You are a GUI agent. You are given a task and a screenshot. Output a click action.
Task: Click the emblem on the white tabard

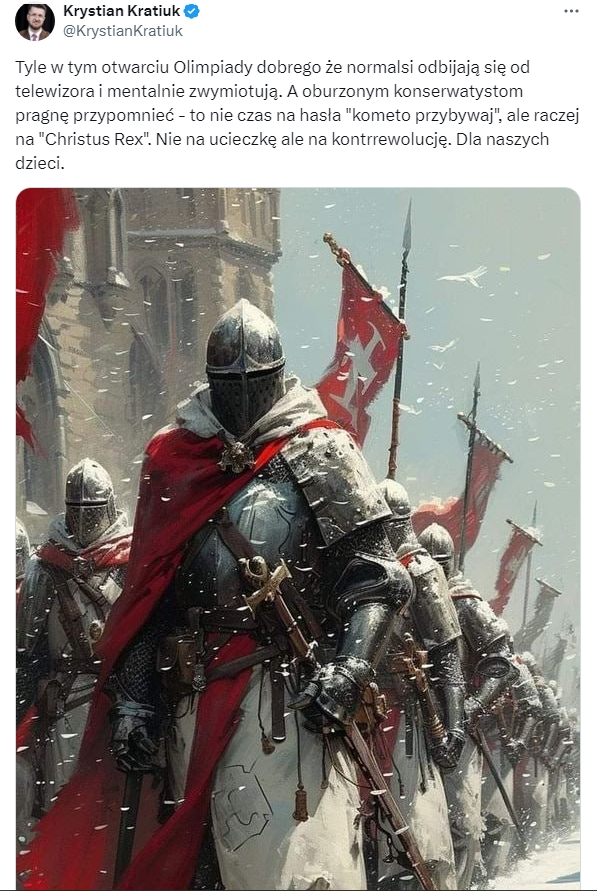click(x=245, y=806)
